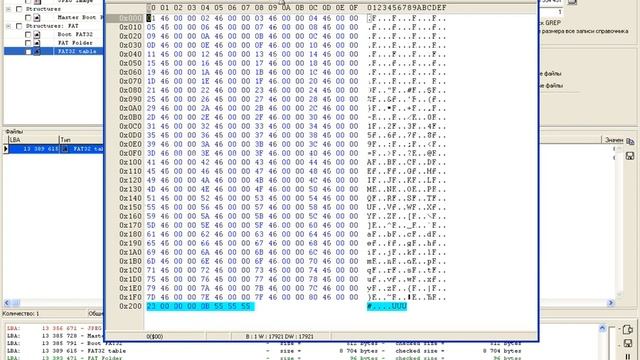Tick the Master Boot record checkbox
The width and height of the screenshot is (640, 360).
pos(28,18)
